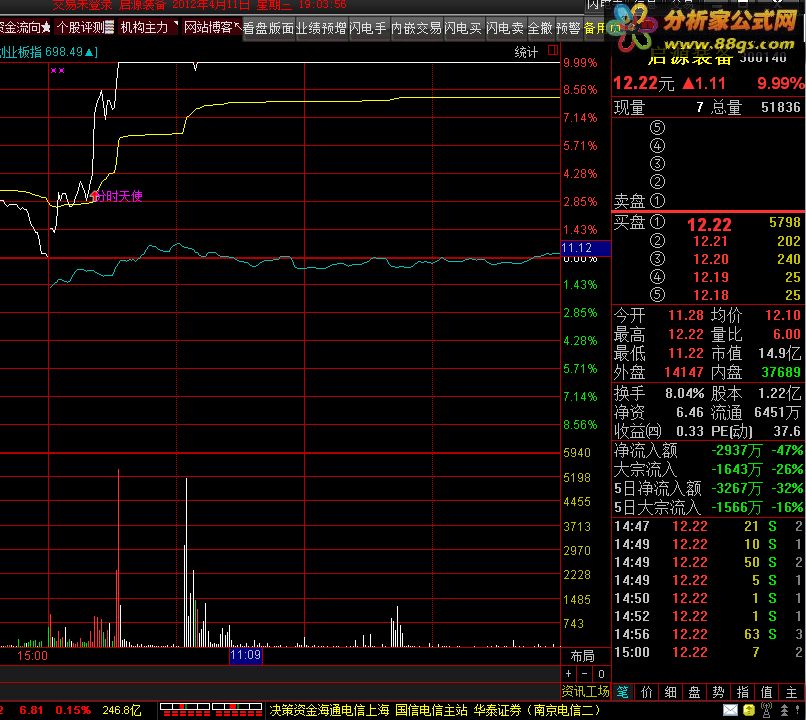Click the yellow up-arrow badge icon in status bar
Image resolution: width=806 pixels, height=720 pixels.
click(x=749, y=710)
